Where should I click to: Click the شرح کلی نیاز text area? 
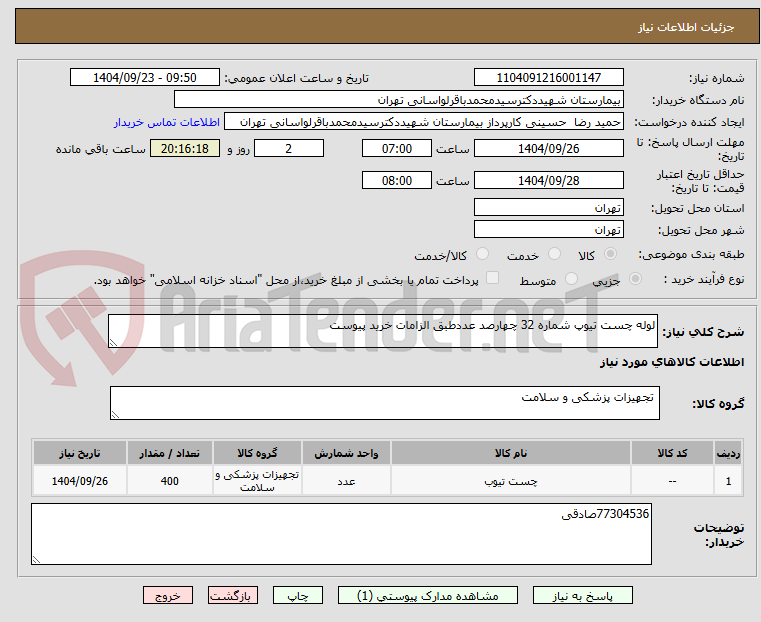tap(383, 331)
